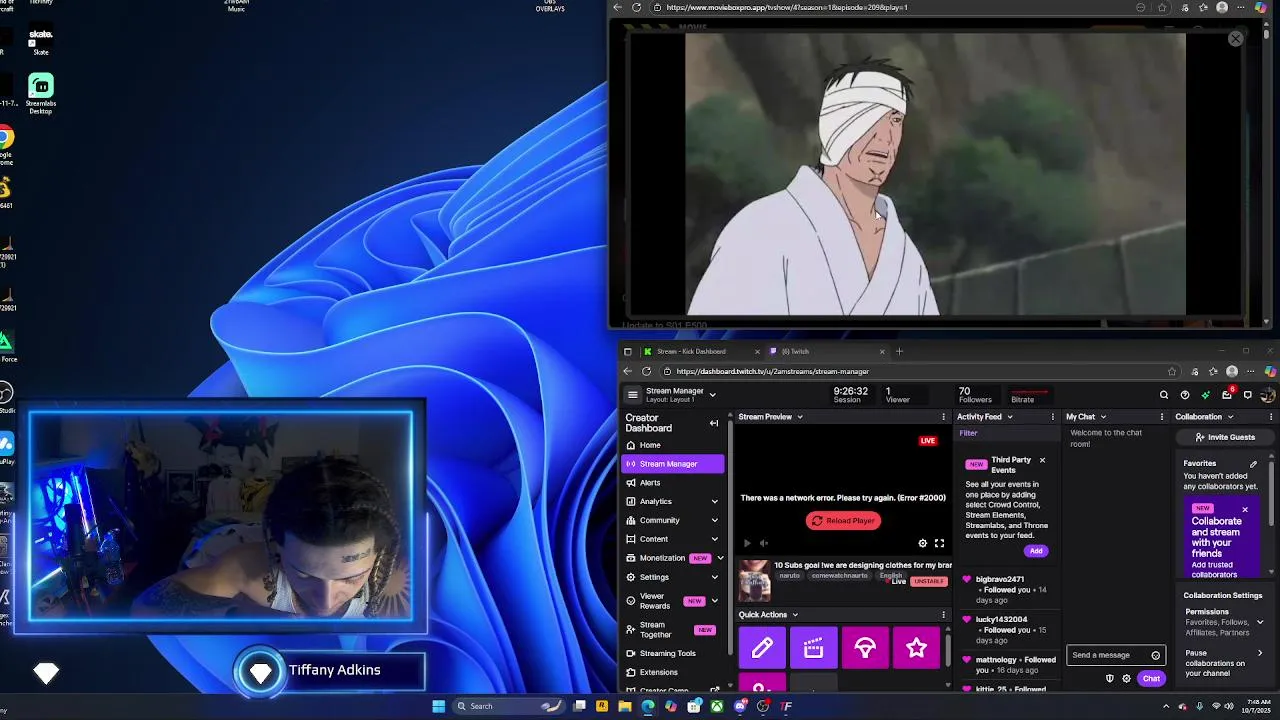Open Stream Preview panel options menu
Screen dimensions: 1280x720
[x=943, y=417]
